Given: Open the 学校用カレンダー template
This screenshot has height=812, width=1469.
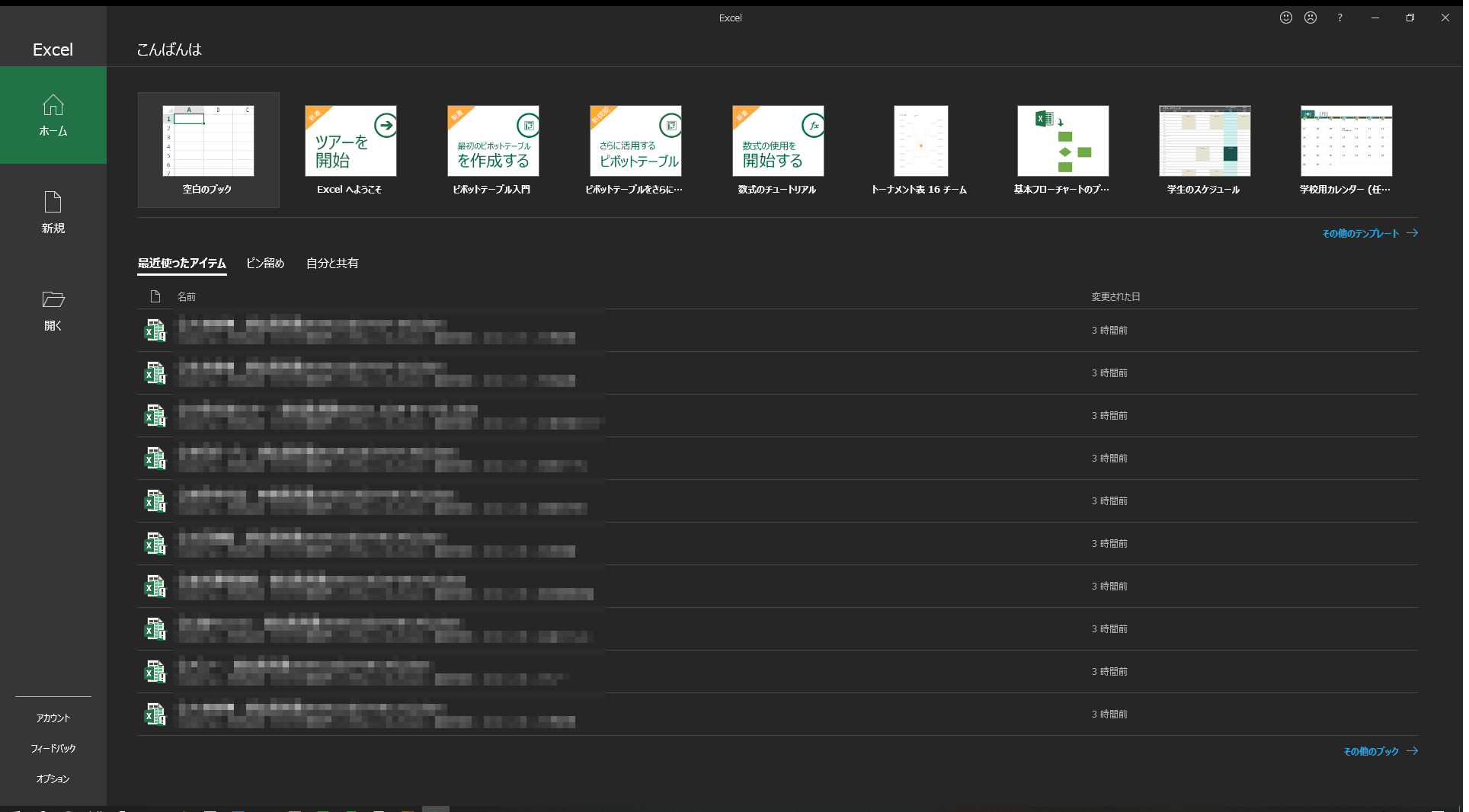Looking at the screenshot, I should 1346,150.
